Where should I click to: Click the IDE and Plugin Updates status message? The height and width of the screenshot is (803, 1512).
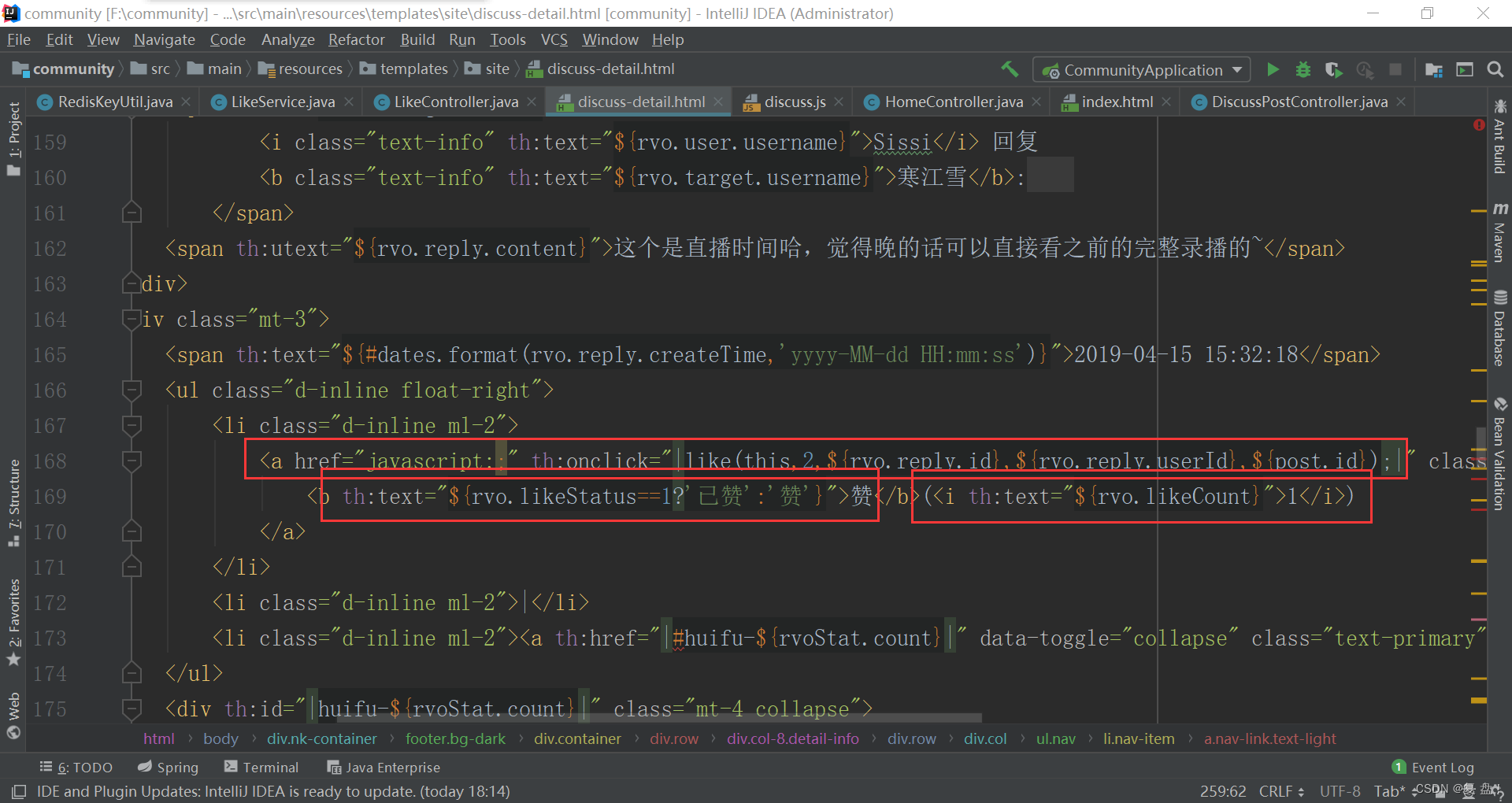(x=273, y=791)
